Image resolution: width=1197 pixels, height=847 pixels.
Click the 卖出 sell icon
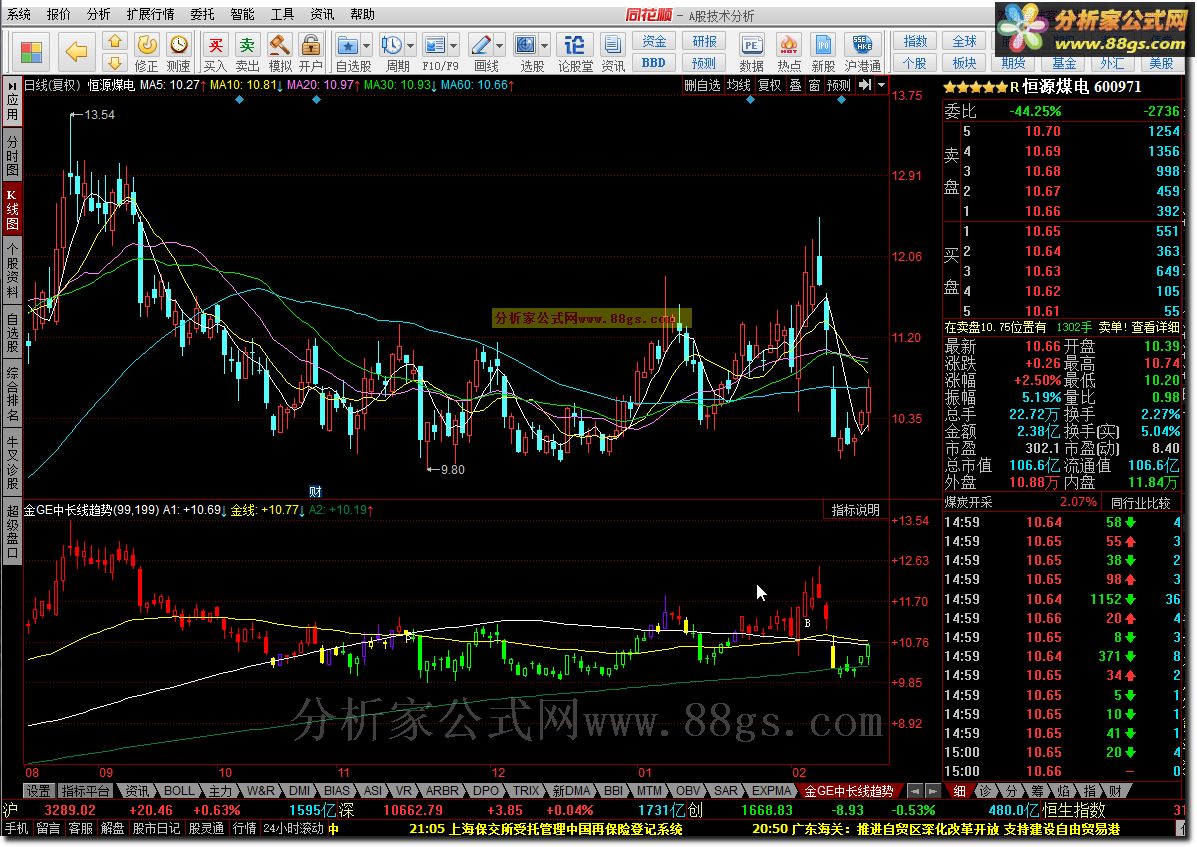tap(247, 53)
